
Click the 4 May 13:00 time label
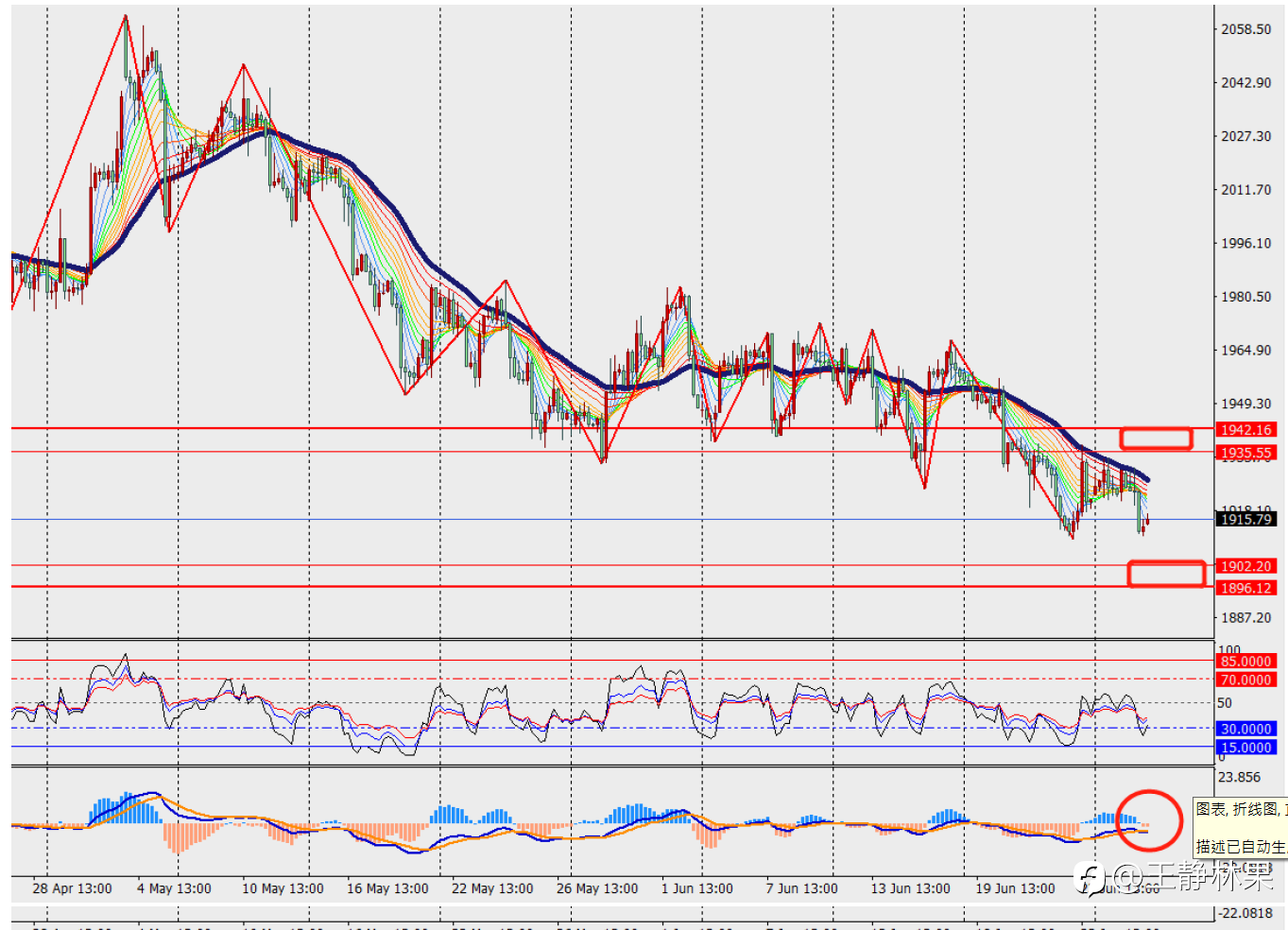[174, 888]
